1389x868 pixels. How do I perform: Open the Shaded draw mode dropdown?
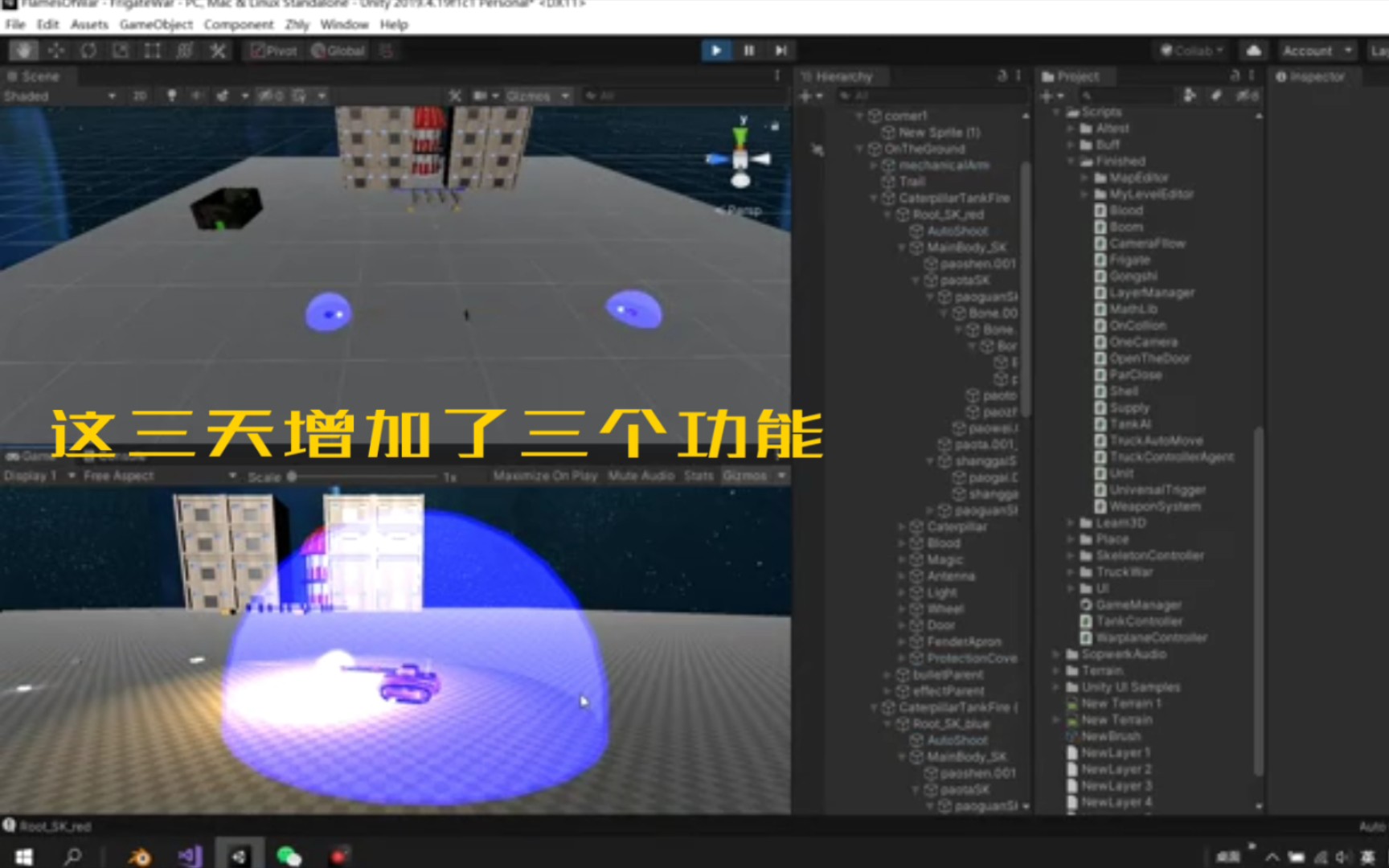(x=56, y=95)
